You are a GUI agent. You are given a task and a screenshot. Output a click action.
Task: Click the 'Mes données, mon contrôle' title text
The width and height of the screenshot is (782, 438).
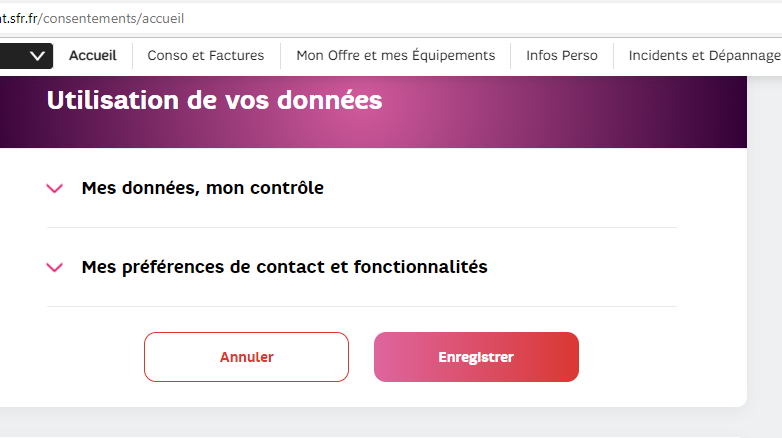[x=202, y=188]
